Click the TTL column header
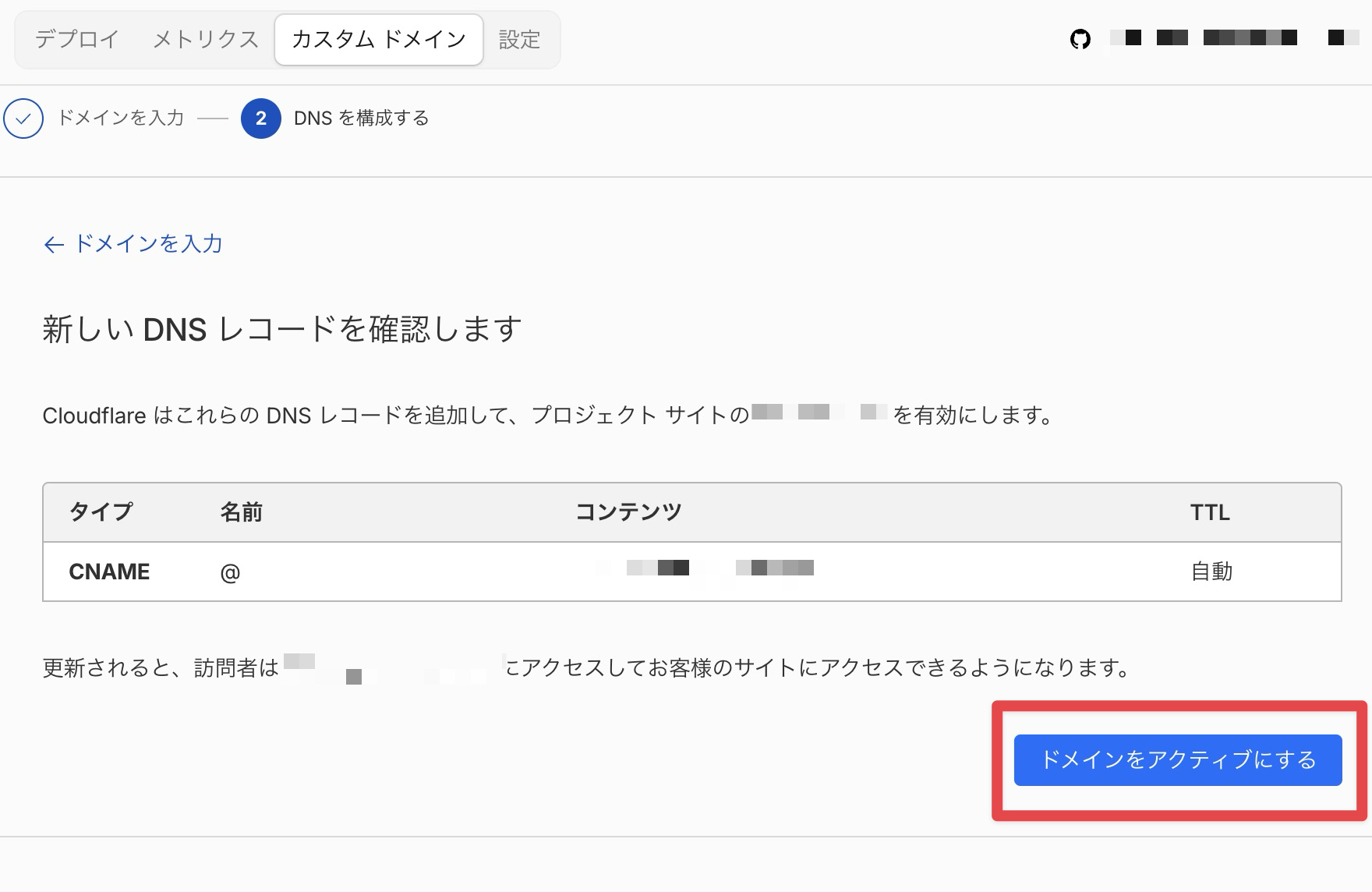Viewport: 1372px width, 892px height. point(1210,512)
